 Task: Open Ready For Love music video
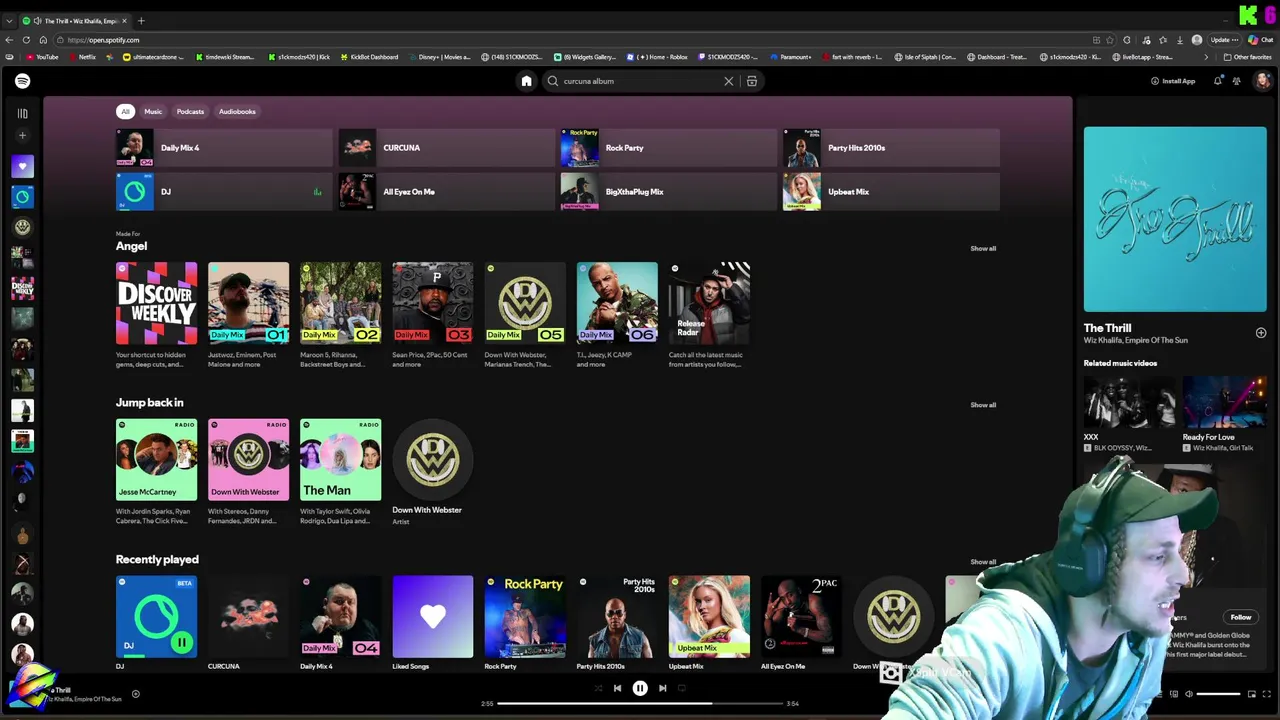pyautogui.click(x=1224, y=402)
